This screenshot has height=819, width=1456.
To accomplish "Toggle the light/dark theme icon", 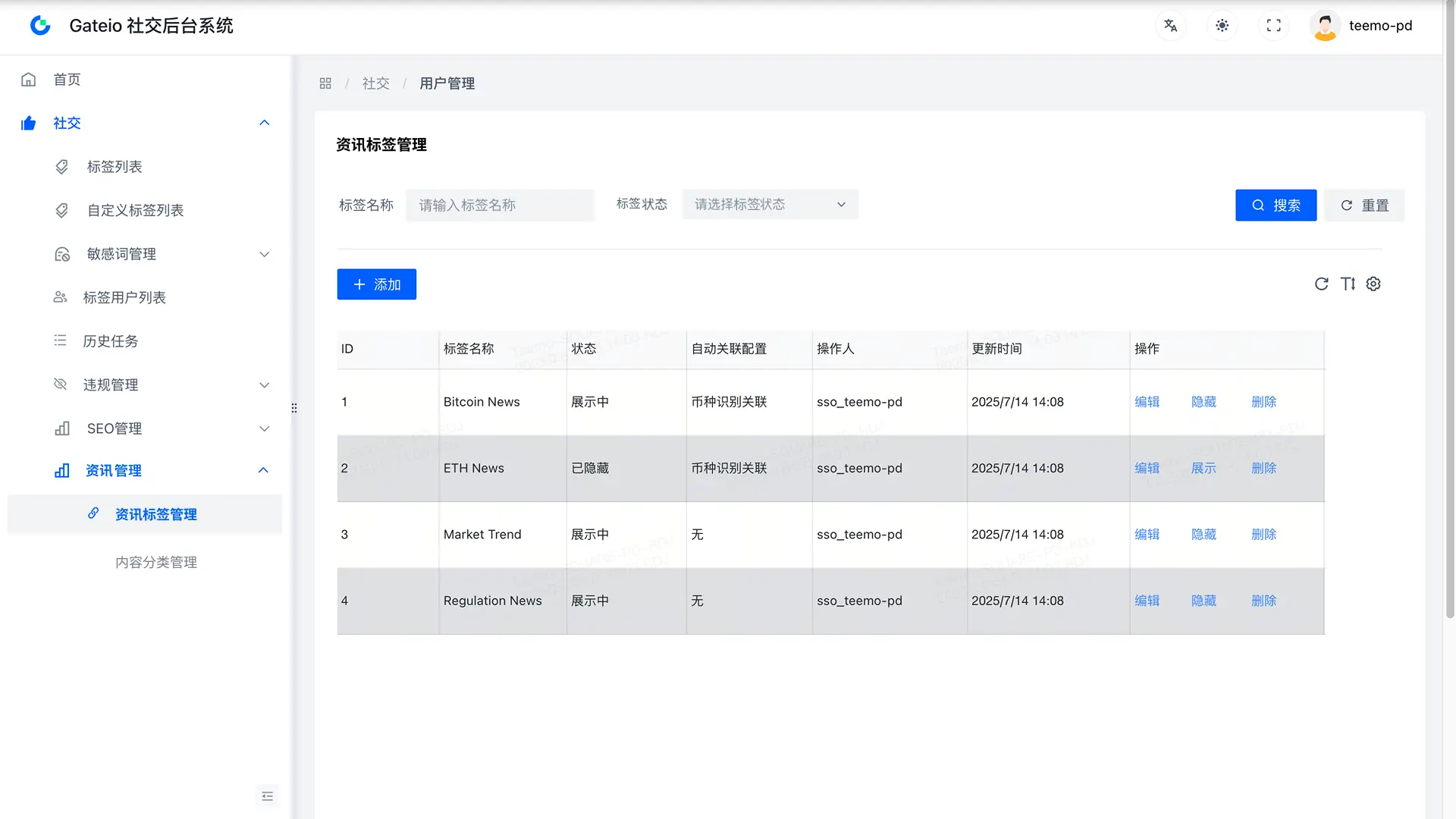I will tap(1222, 26).
